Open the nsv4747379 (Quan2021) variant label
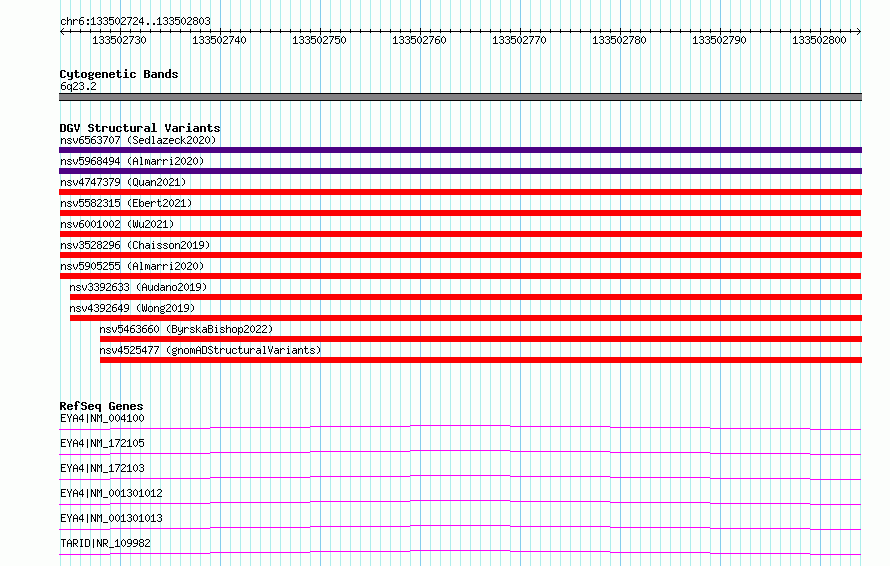 point(123,182)
